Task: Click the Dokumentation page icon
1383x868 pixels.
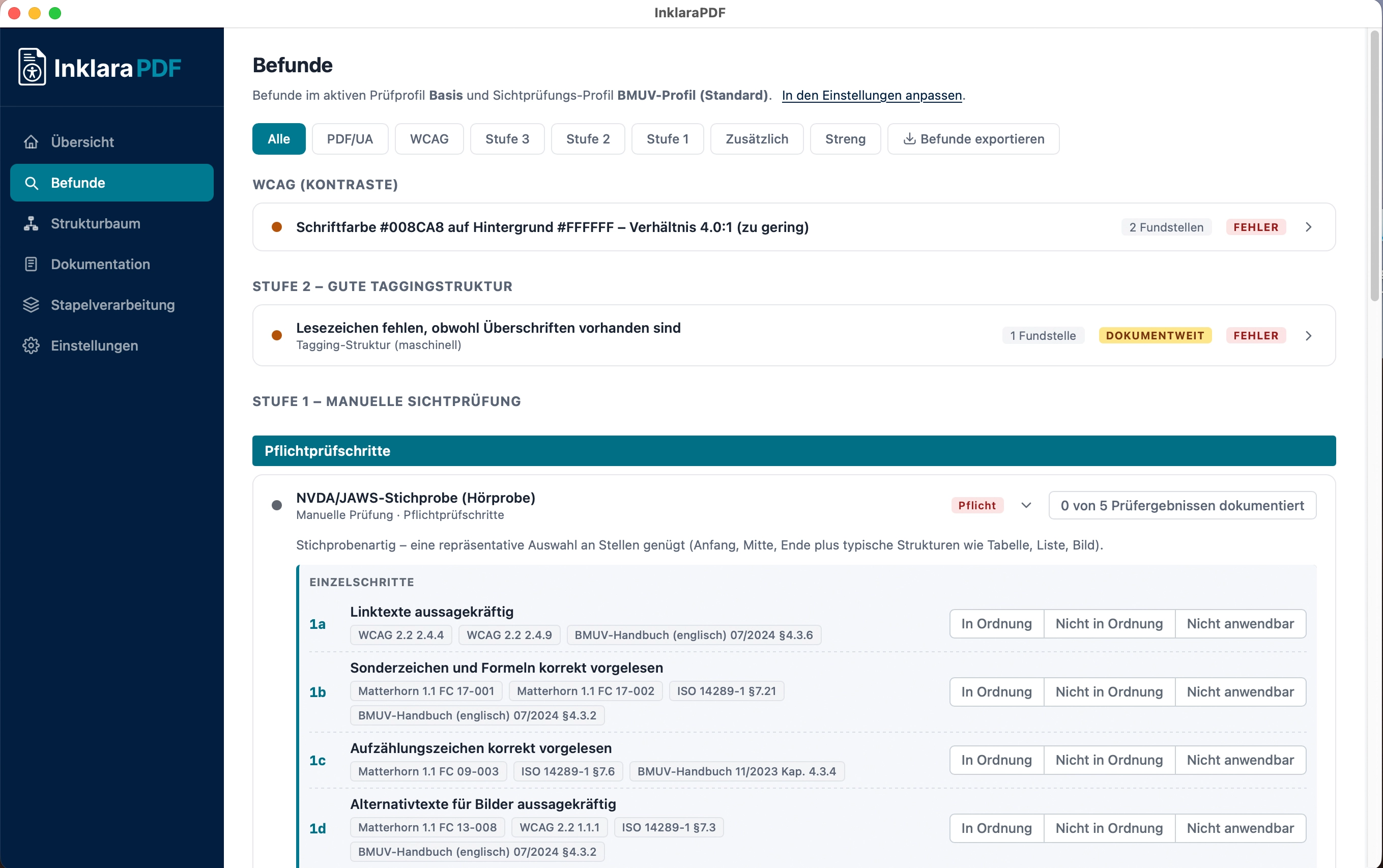Action: pyautogui.click(x=31, y=264)
